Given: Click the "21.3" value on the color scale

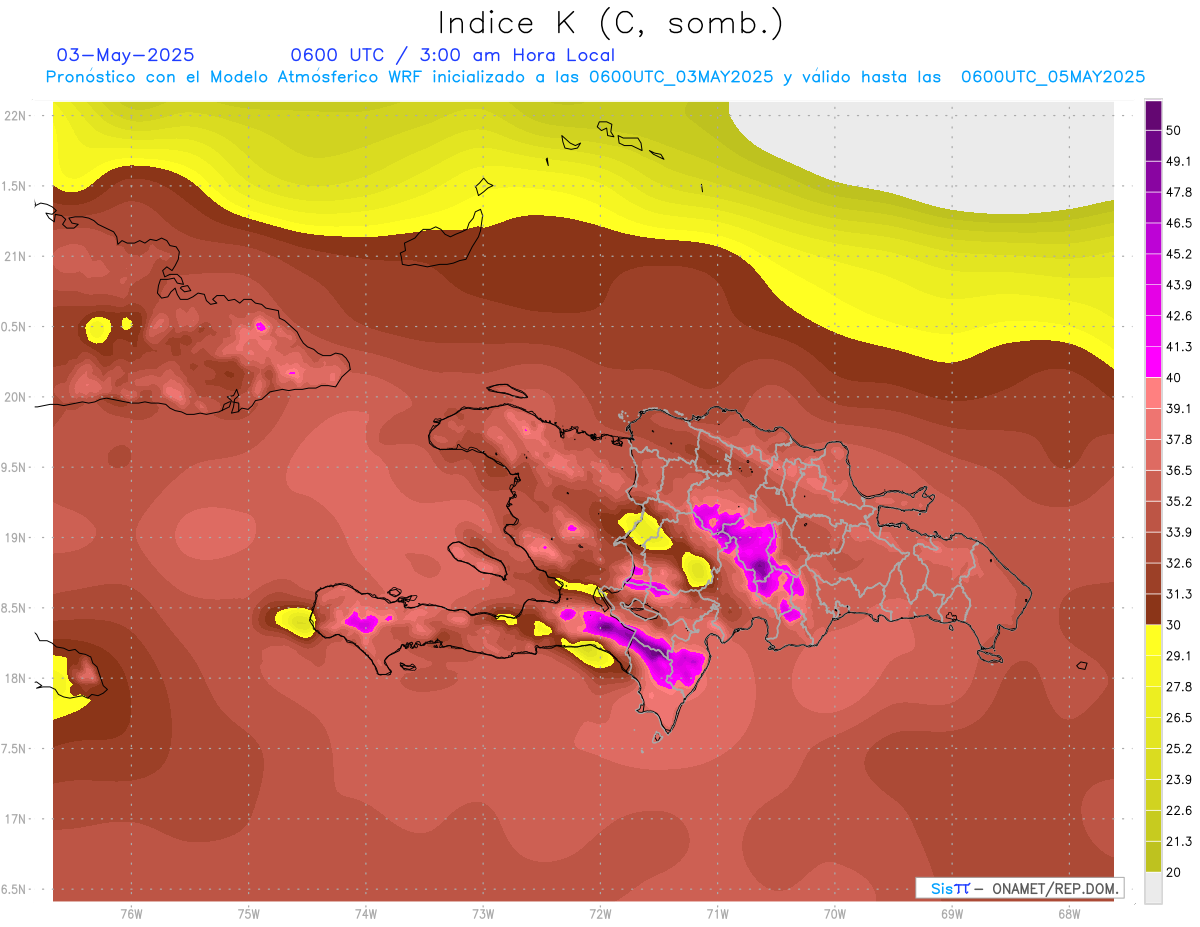Looking at the screenshot, I should tap(1180, 841).
